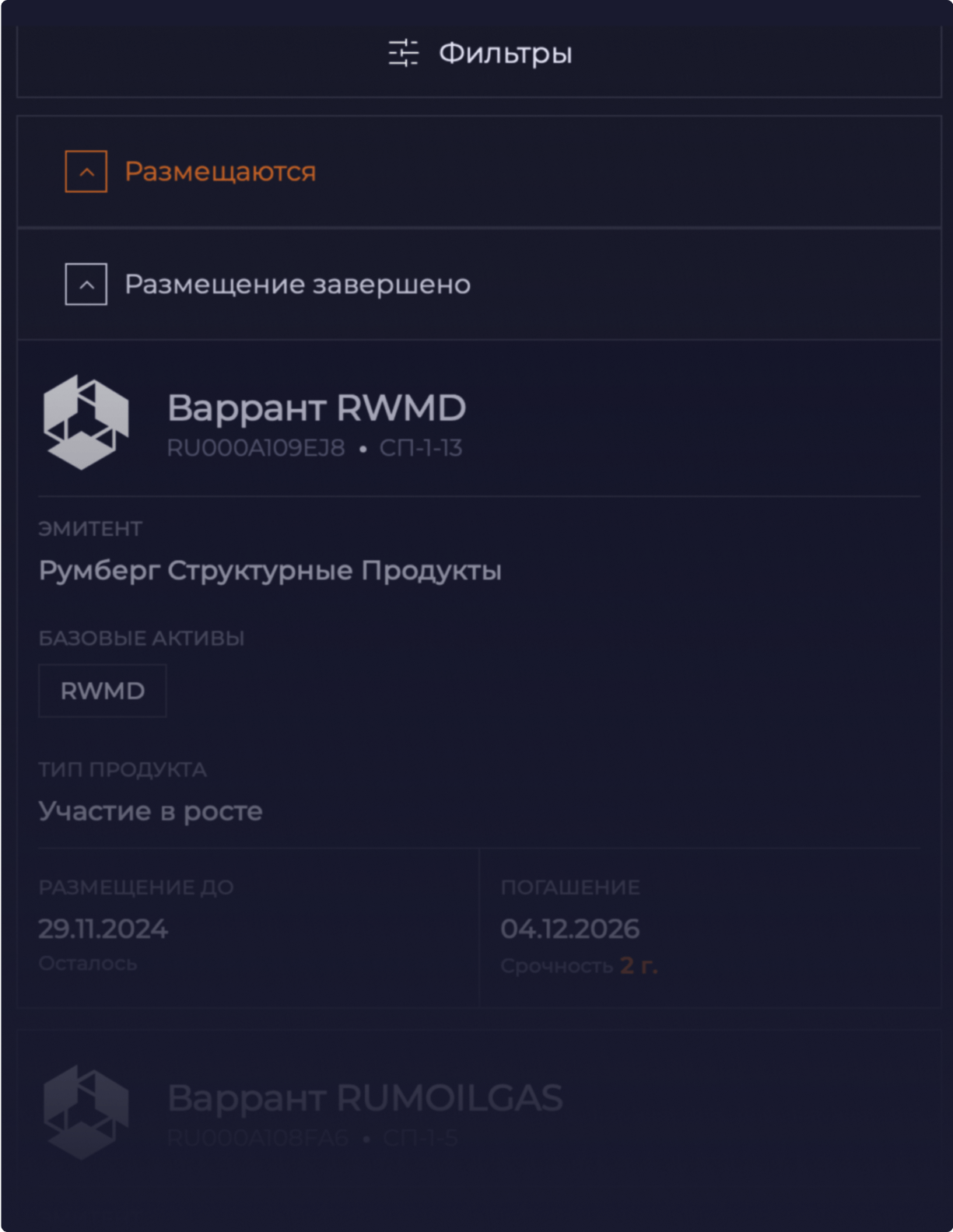Viewport: 953px width, 1232px height.
Task: Click the filters sliders icon
Action: [403, 53]
